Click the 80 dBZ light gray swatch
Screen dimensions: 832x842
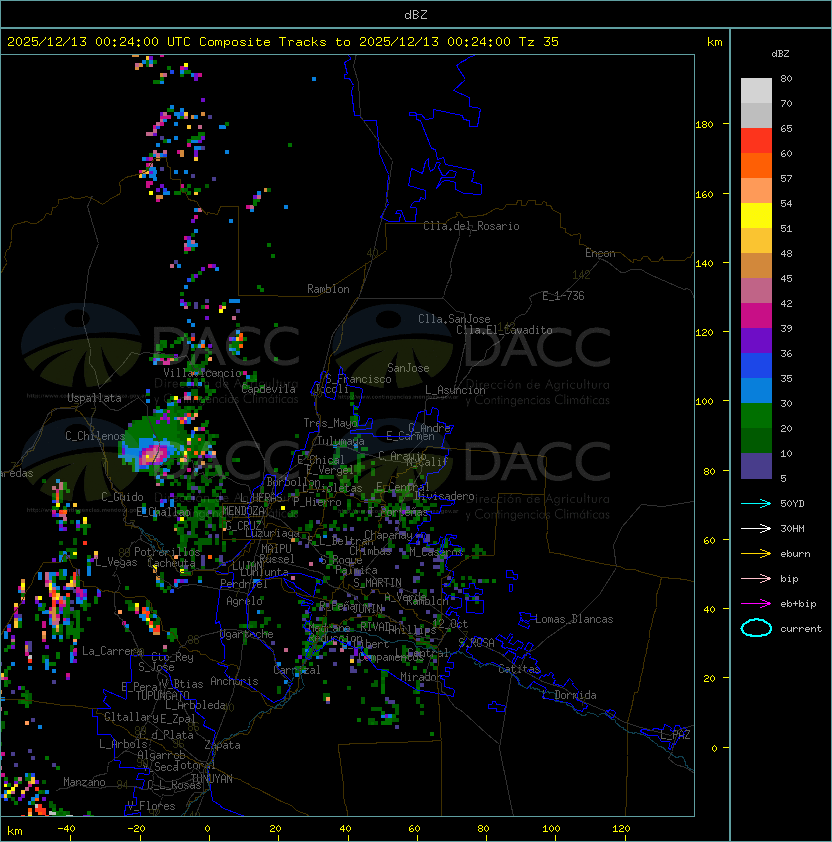tap(756, 90)
